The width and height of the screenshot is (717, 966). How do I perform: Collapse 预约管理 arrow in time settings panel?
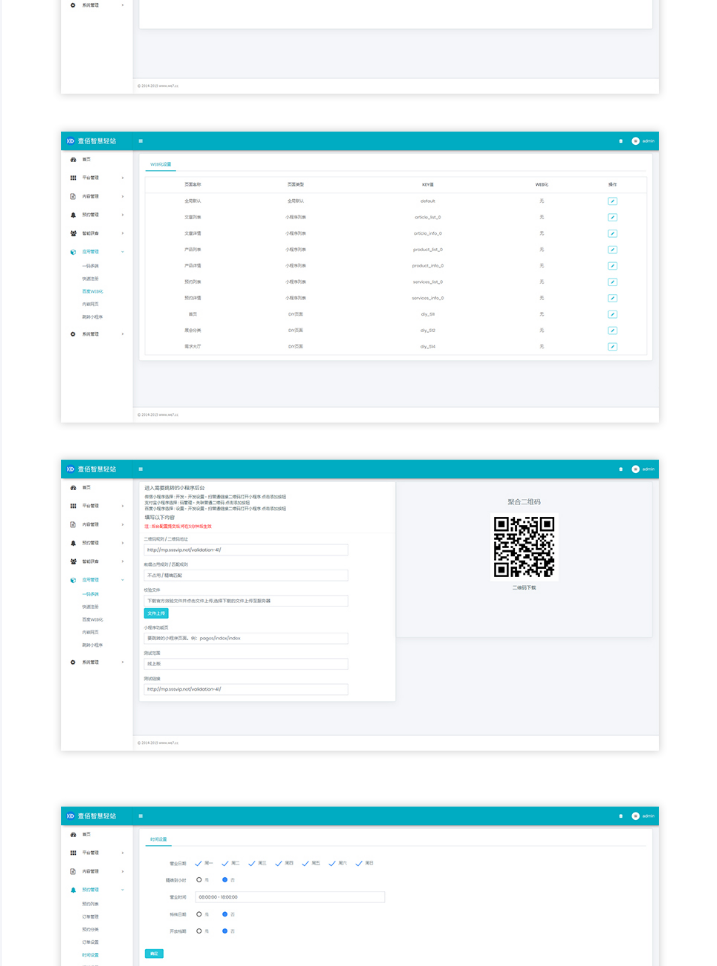(123, 890)
